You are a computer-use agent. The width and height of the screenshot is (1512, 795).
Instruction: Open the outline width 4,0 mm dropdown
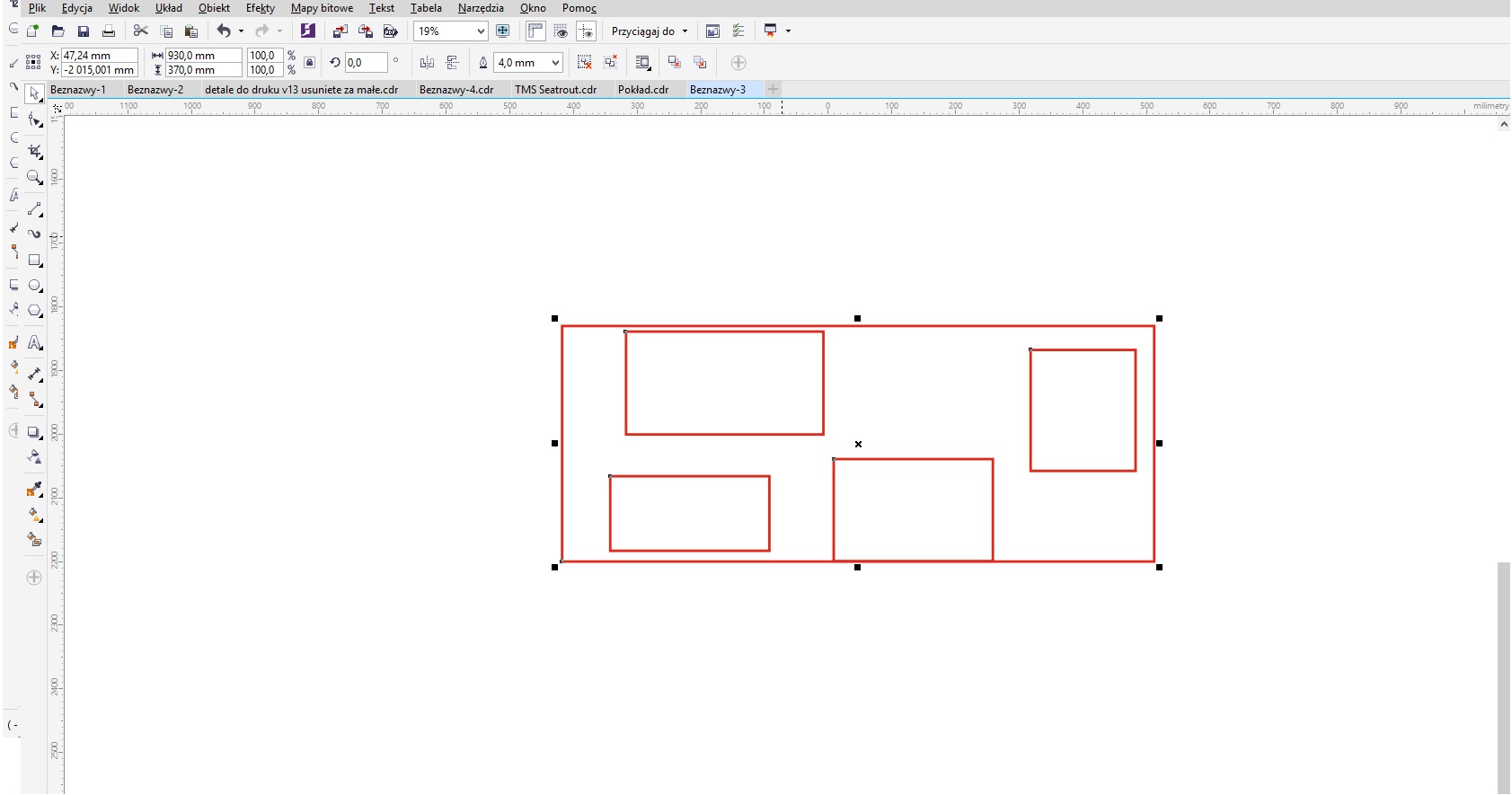(555, 63)
